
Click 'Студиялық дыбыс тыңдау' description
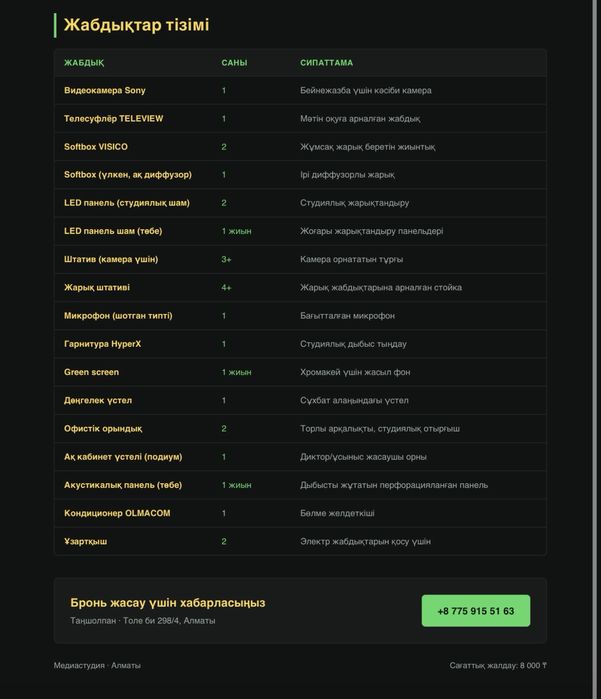click(353, 344)
